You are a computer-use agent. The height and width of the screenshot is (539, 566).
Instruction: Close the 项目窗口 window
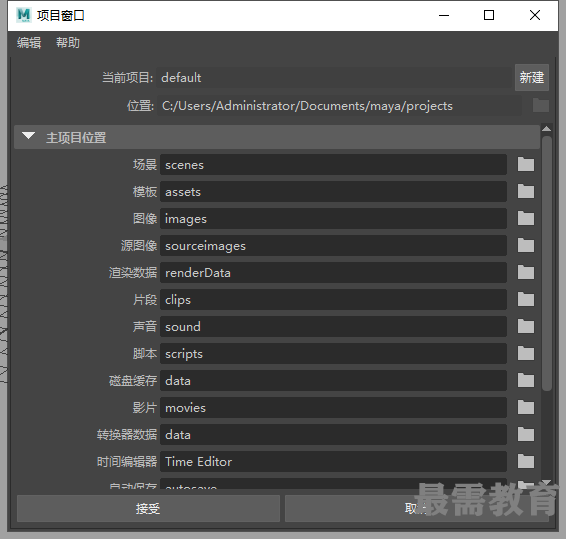(535, 16)
